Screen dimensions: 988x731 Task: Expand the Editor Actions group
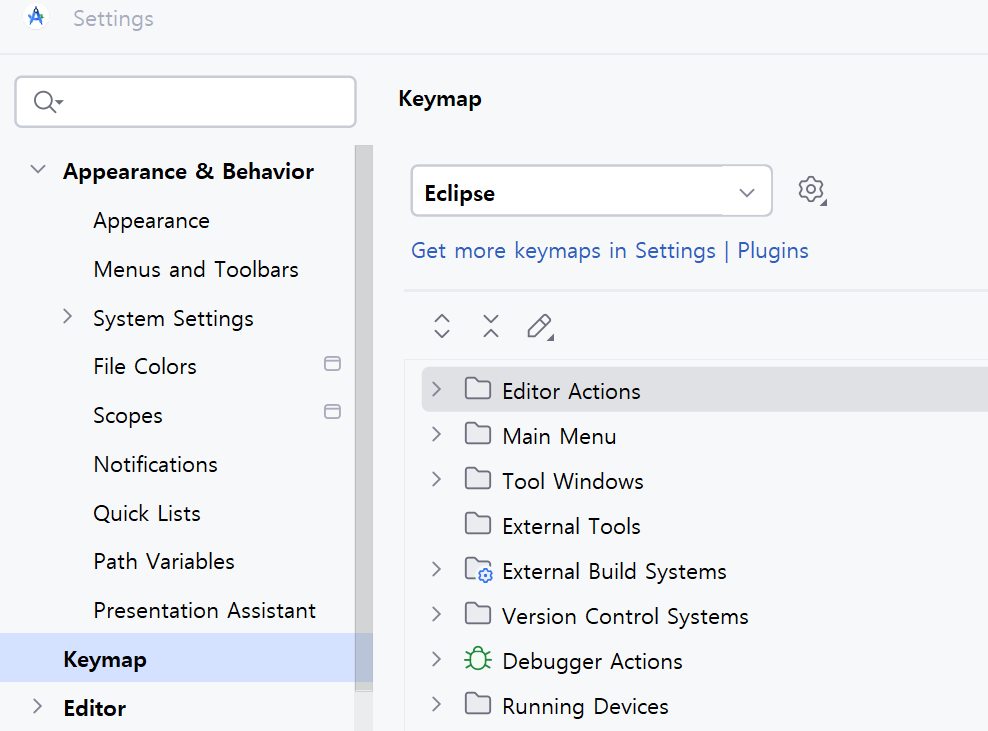coord(436,389)
